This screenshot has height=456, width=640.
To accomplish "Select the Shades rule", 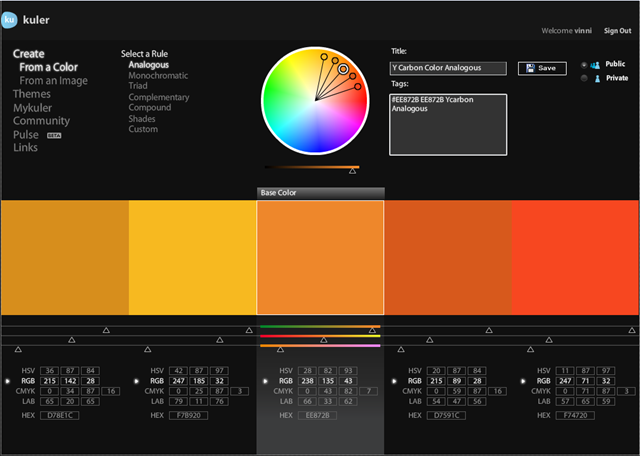I will [x=142, y=118].
